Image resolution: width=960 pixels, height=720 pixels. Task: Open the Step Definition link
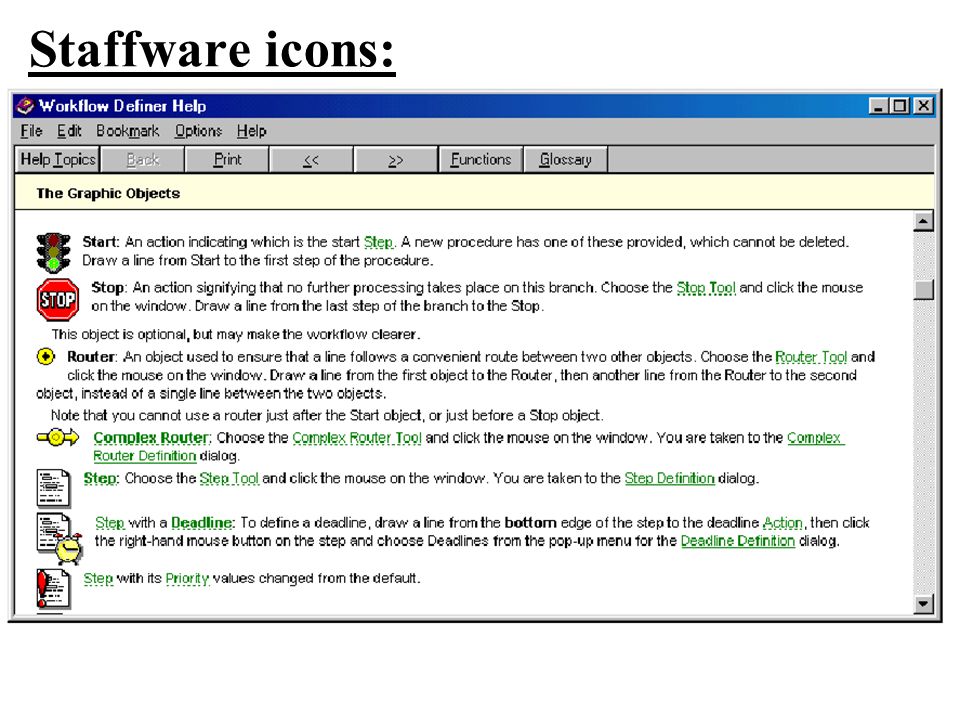click(669, 478)
